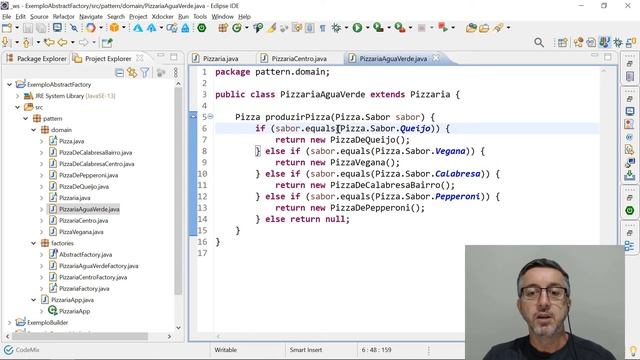Viewport: 640px width, 360px height.
Task: Open the Navigate menu
Action: click(x=91, y=17)
